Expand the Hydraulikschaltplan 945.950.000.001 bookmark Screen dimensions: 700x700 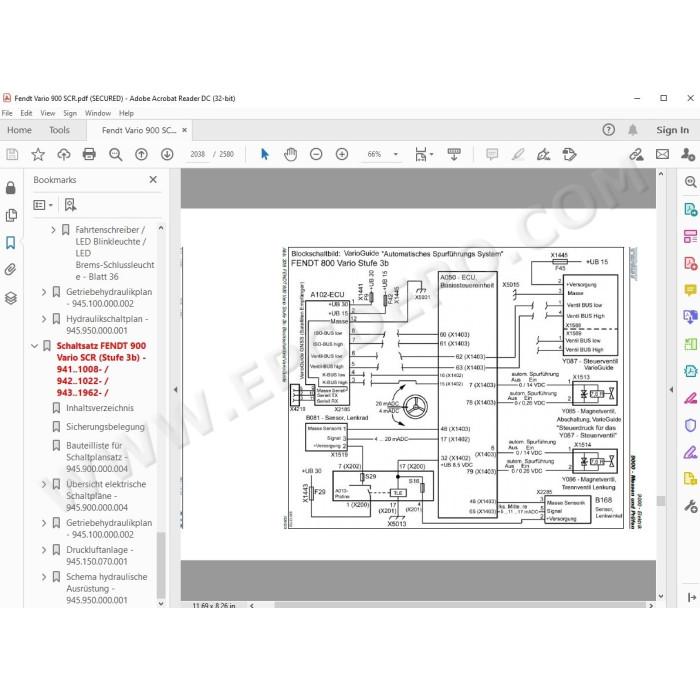[44, 319]
